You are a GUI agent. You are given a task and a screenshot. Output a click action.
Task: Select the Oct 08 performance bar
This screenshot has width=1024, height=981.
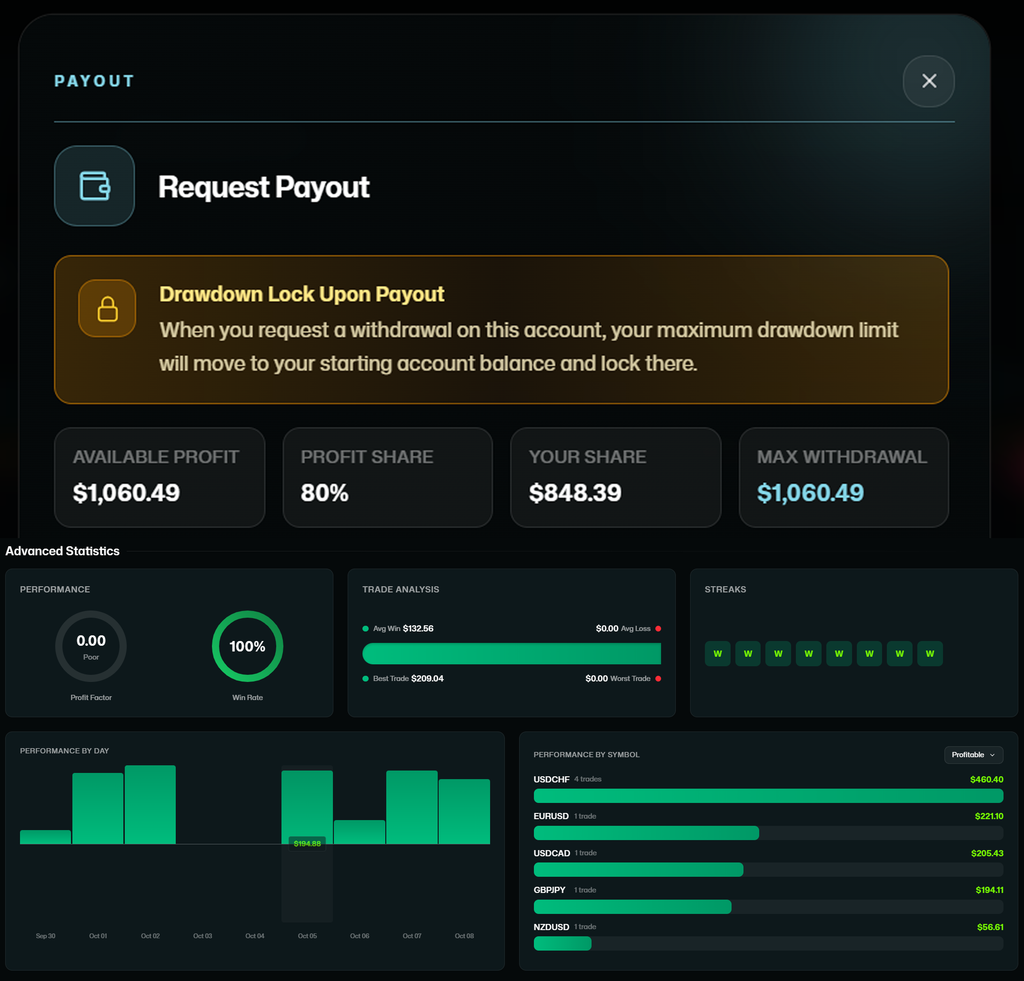click(464, 811)
